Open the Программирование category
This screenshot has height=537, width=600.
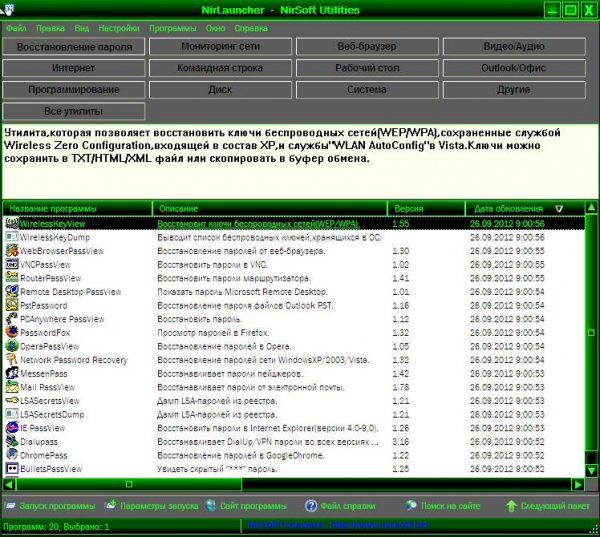[74, 90]
